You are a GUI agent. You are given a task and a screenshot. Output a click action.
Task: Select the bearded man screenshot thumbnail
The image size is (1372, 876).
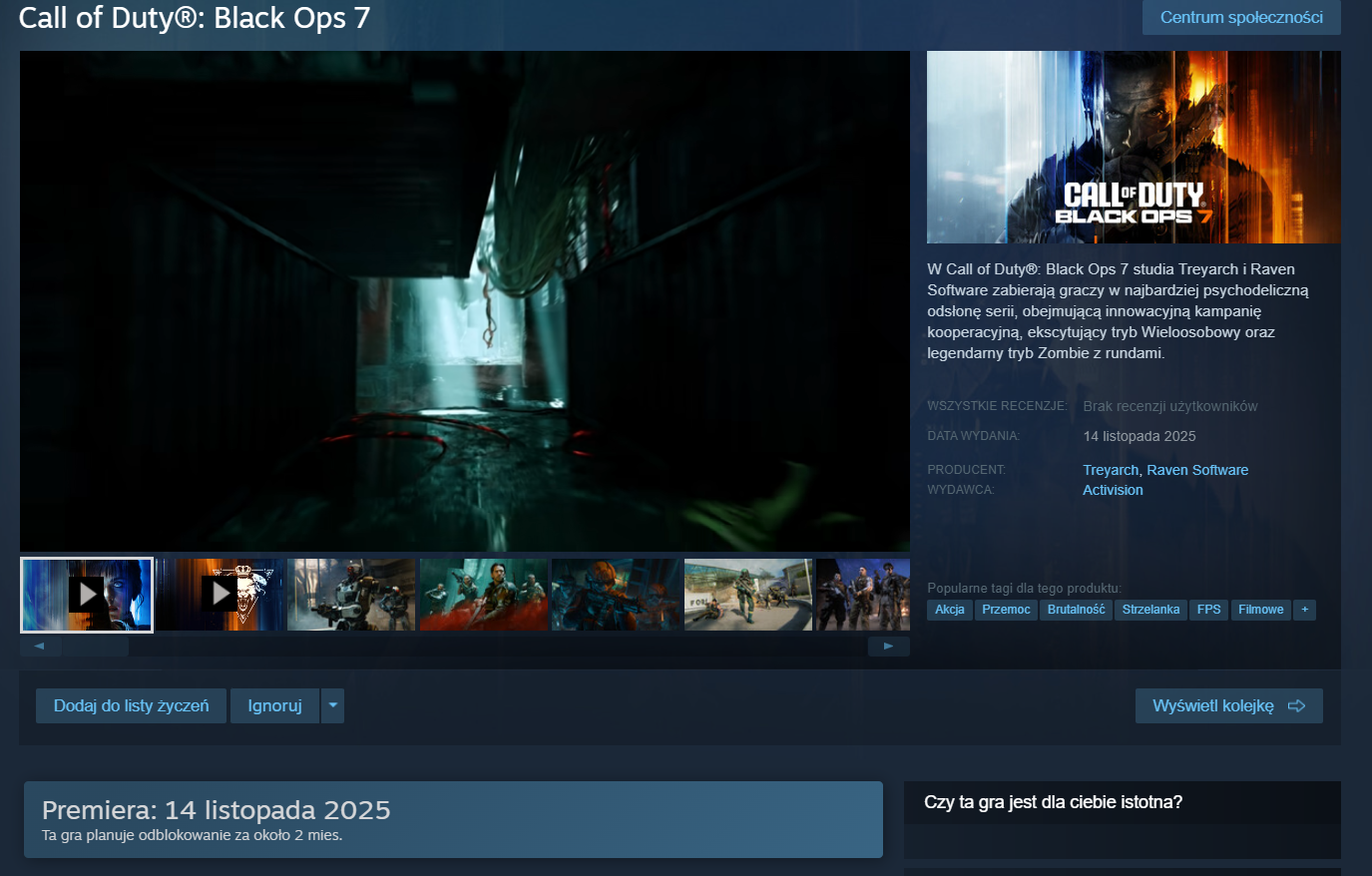coord(484,595)
